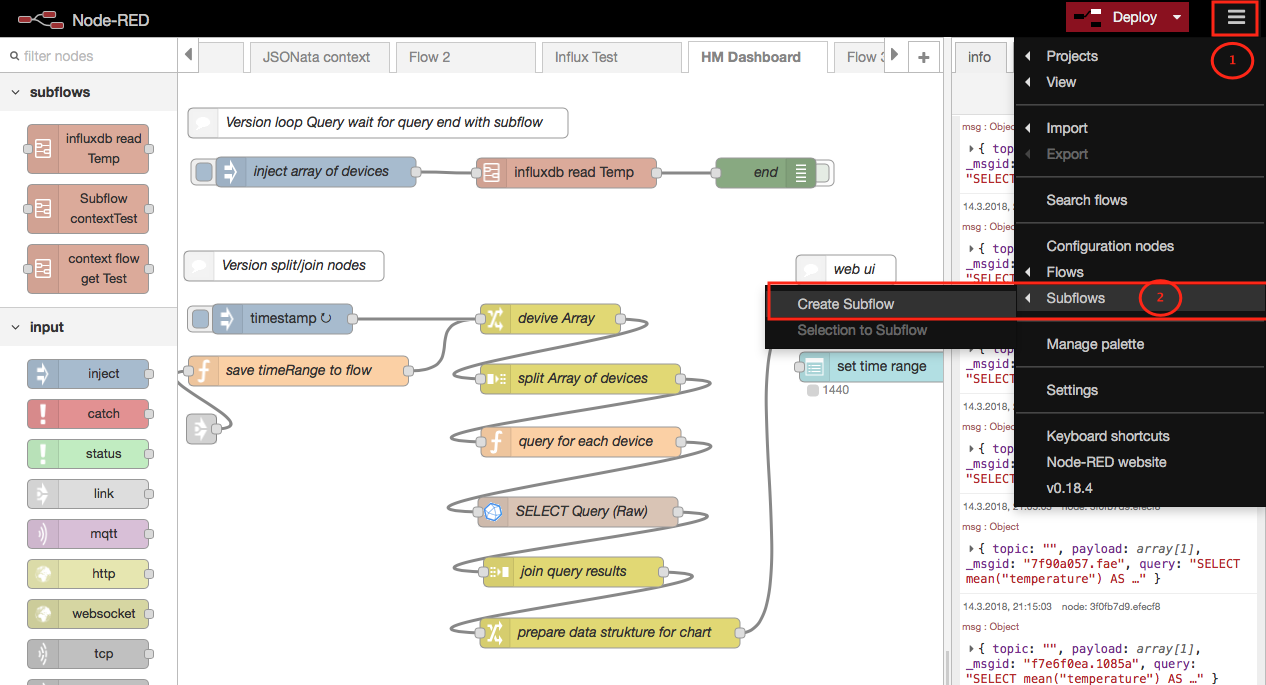Select 'influxdb read Temp' node on the canvas

tap(567, 172)
